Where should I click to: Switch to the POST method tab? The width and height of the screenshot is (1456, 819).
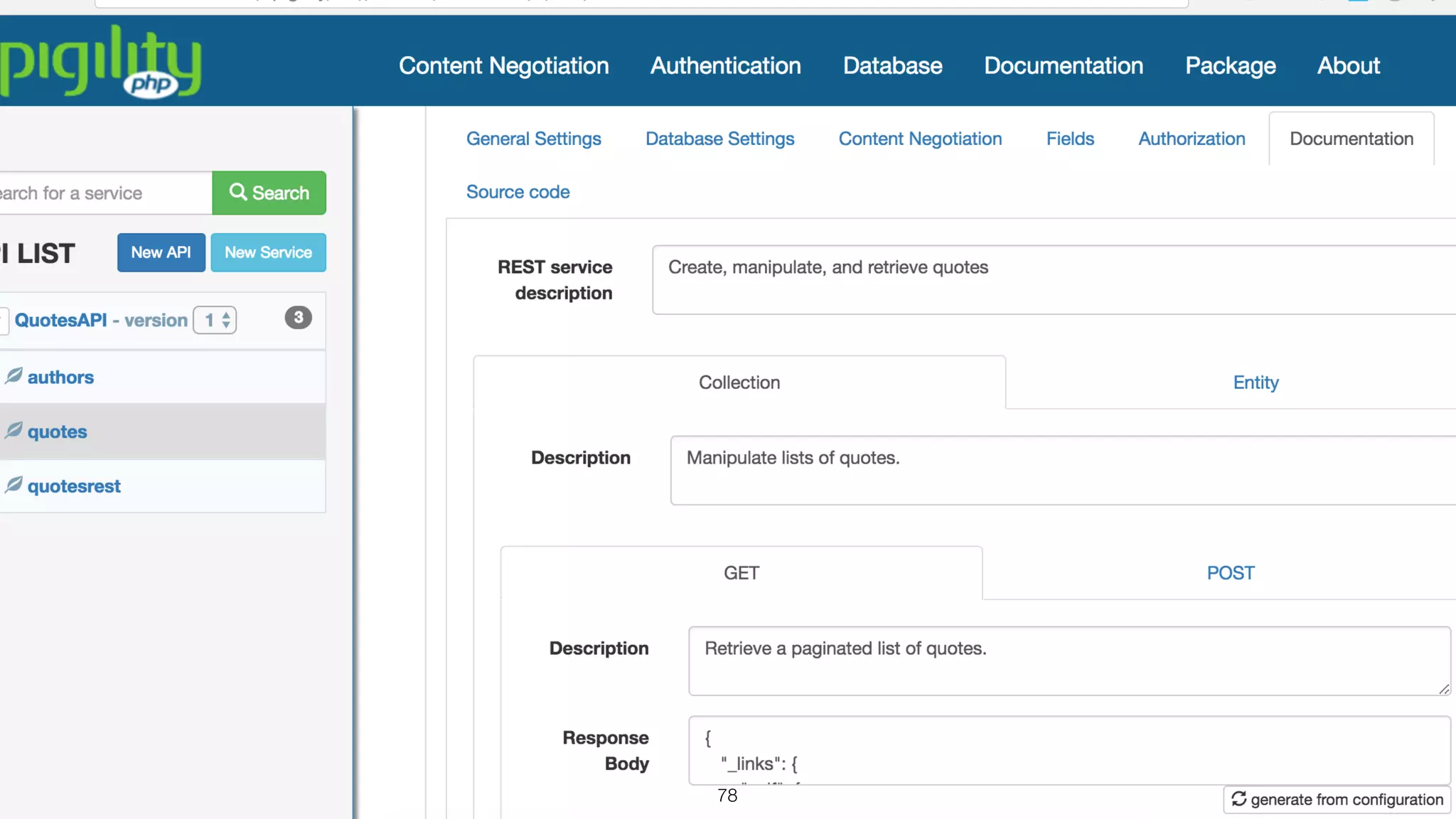1230,573
